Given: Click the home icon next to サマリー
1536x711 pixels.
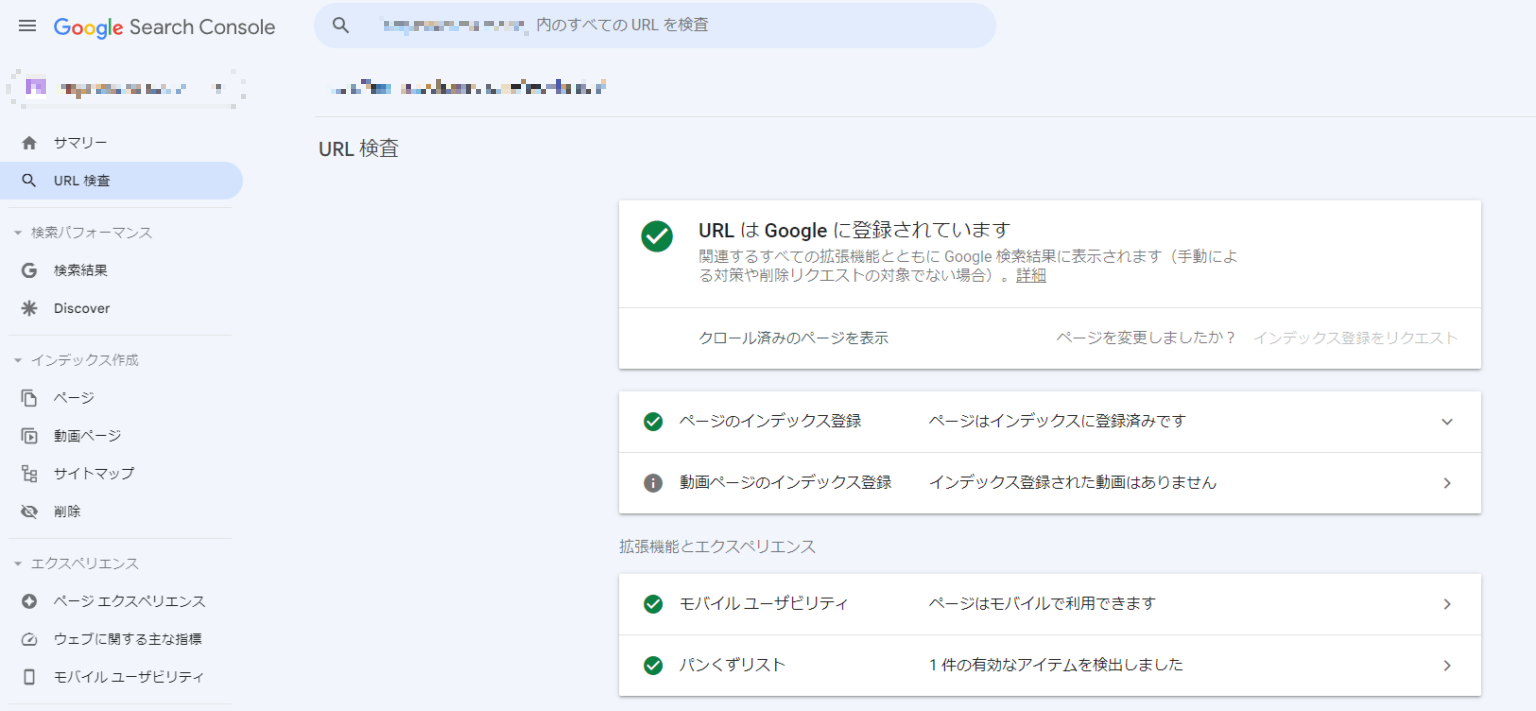Looking at the screenshot, I should point(29,143).
